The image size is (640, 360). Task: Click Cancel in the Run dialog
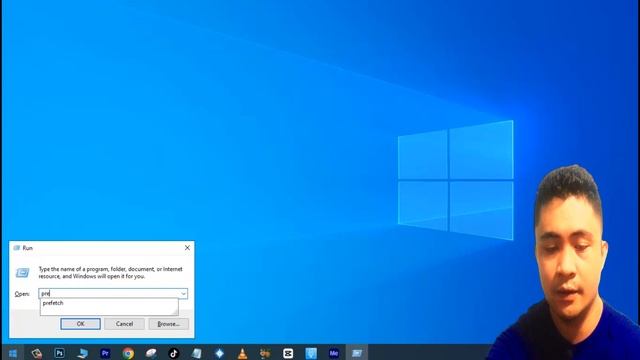[x=124, y=324]
